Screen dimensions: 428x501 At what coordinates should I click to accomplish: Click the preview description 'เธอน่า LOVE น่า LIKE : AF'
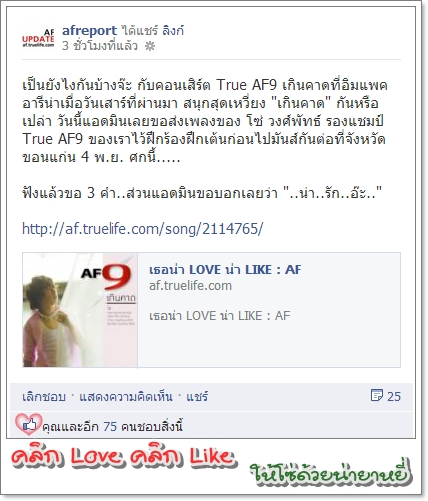[x=220, y=316]
